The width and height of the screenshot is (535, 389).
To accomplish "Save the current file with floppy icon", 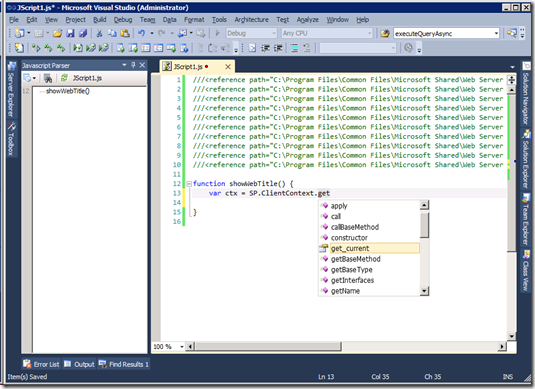I will [x=70, y=33].
